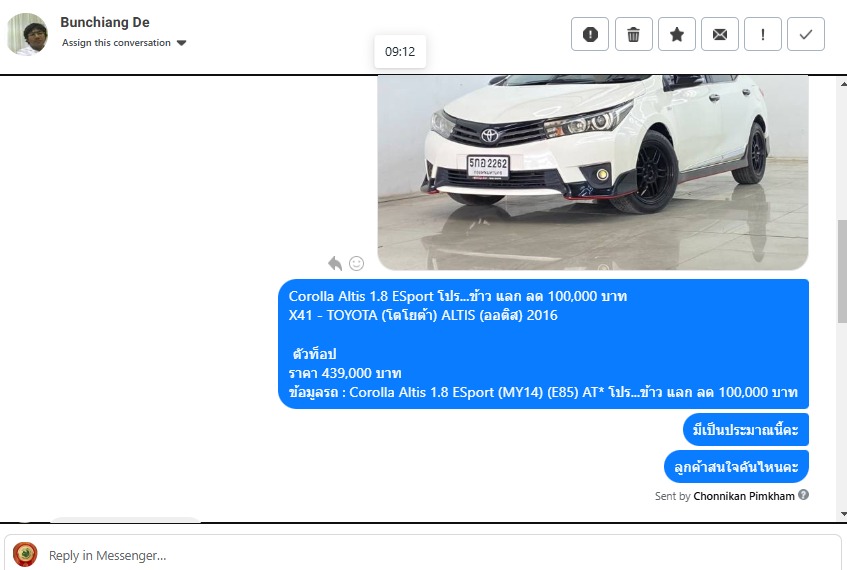Select message bubble 'ลูกค้าสนใจคันไหนคะ'
Image resolution: width=847 pixels, height=570 pixels.
coord(736,466)
